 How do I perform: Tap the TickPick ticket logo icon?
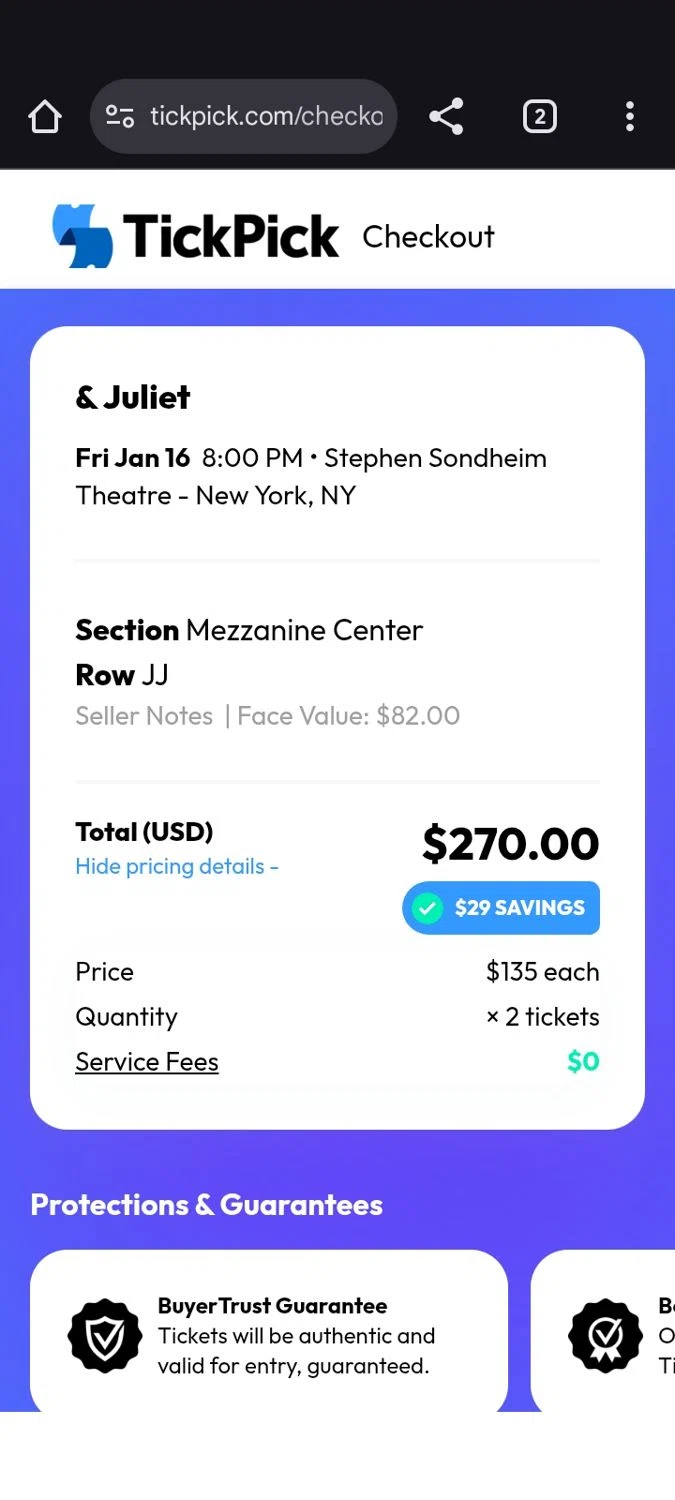[x=82, y=236]
